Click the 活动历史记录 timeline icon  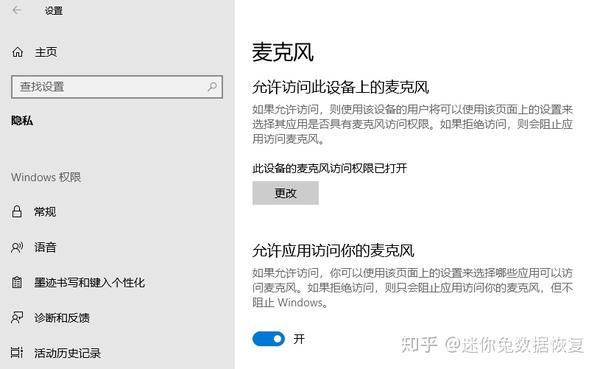17,353
